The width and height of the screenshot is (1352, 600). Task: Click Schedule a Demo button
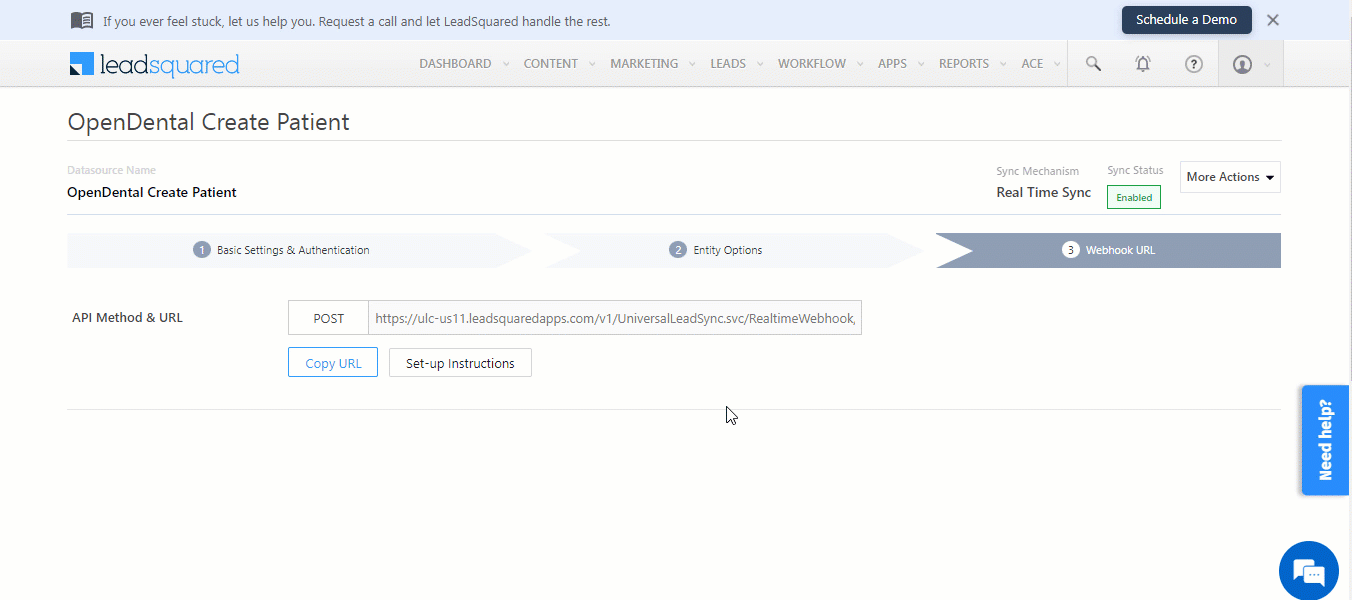[1186, 20]
